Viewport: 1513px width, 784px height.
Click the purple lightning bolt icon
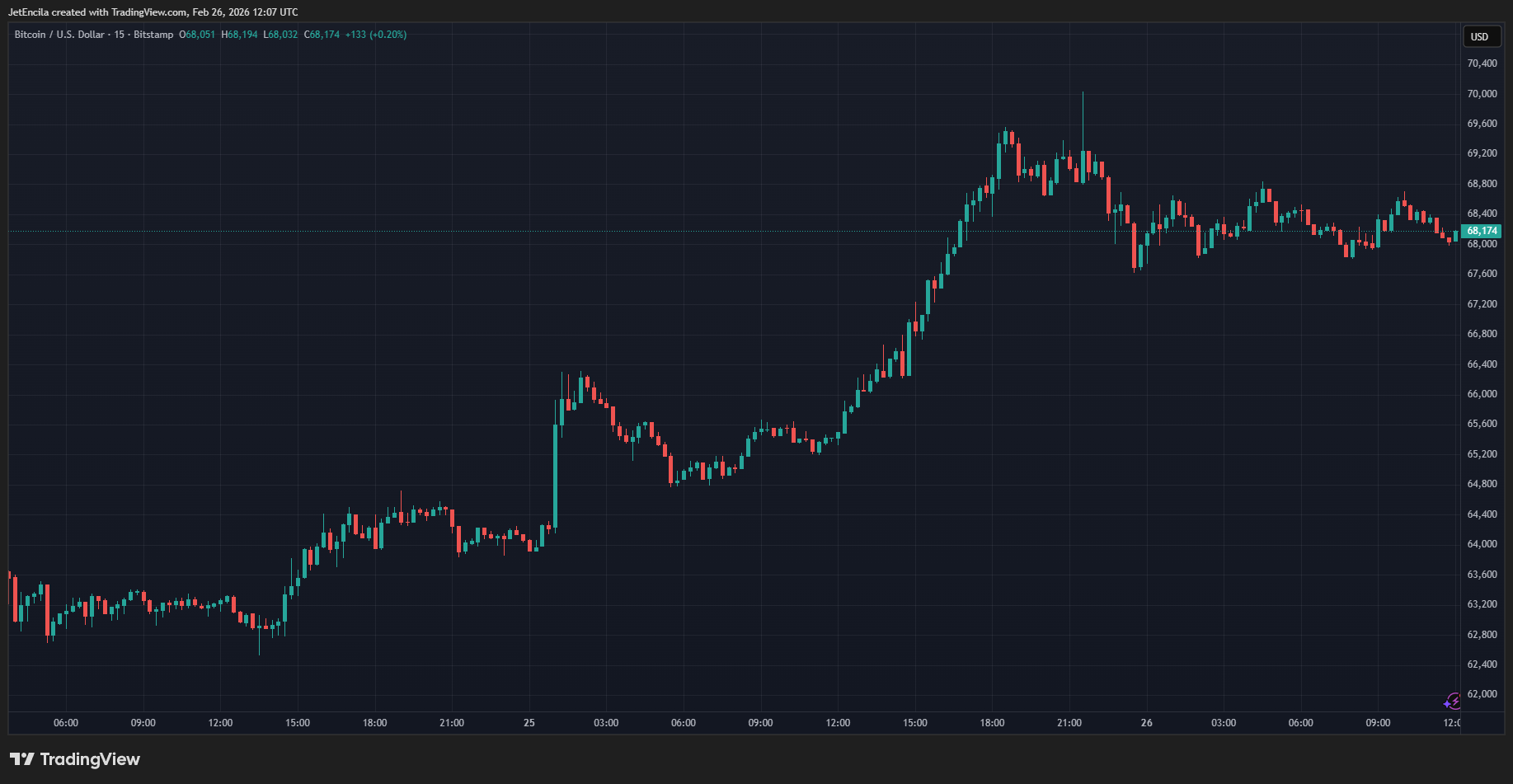point(1453,702)
